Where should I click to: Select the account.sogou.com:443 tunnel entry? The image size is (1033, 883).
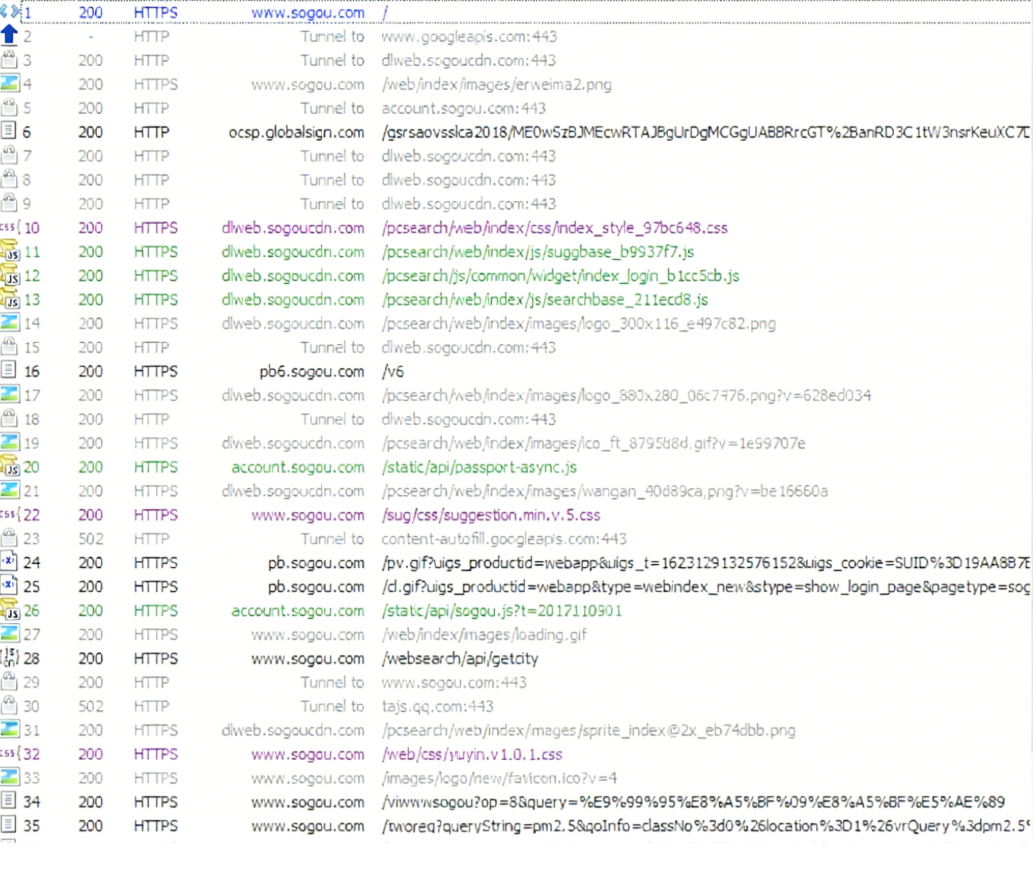(464, 108)
